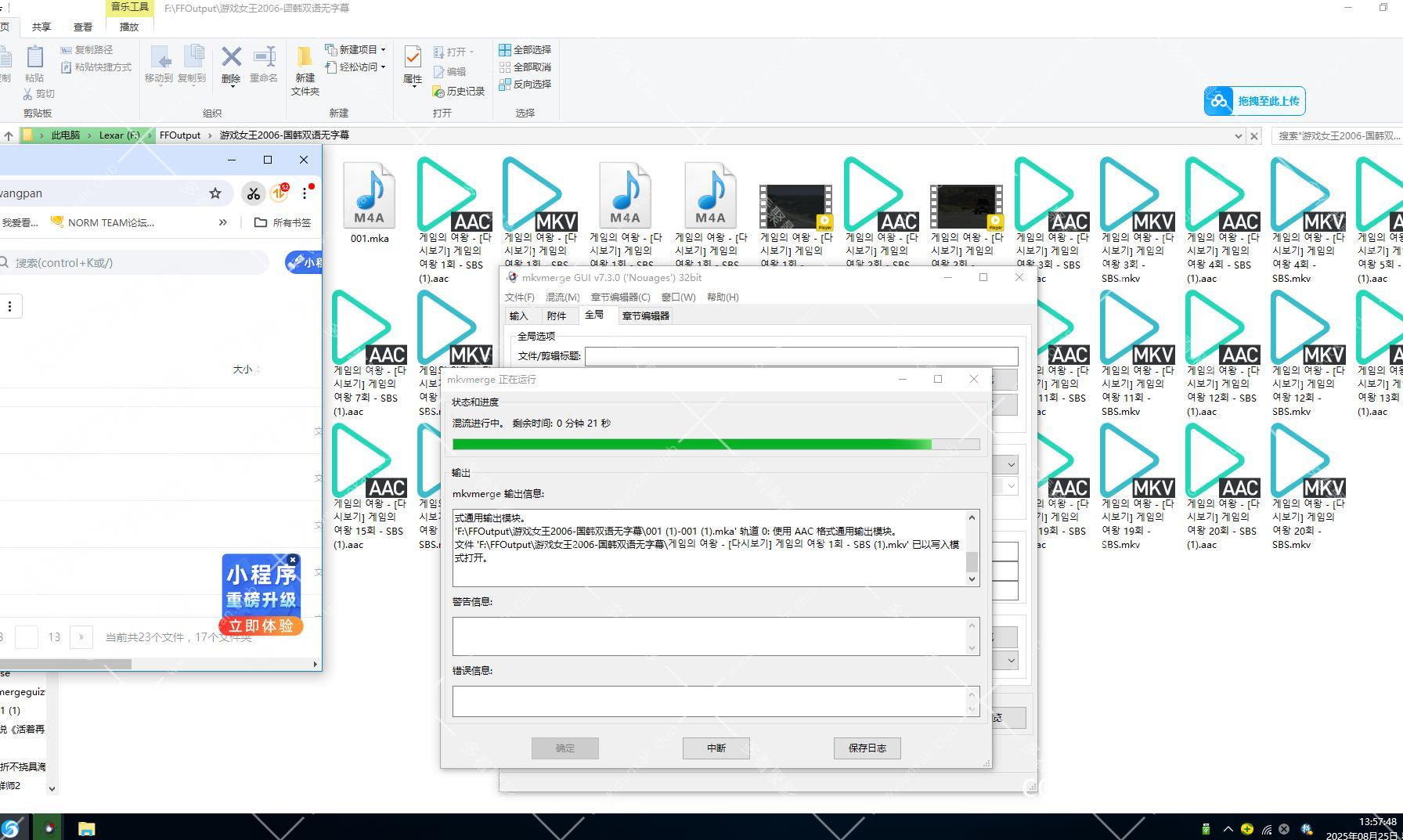Click the Delete (删除) ribbon icon
1403x840 pixels.
tap(231, 64)
